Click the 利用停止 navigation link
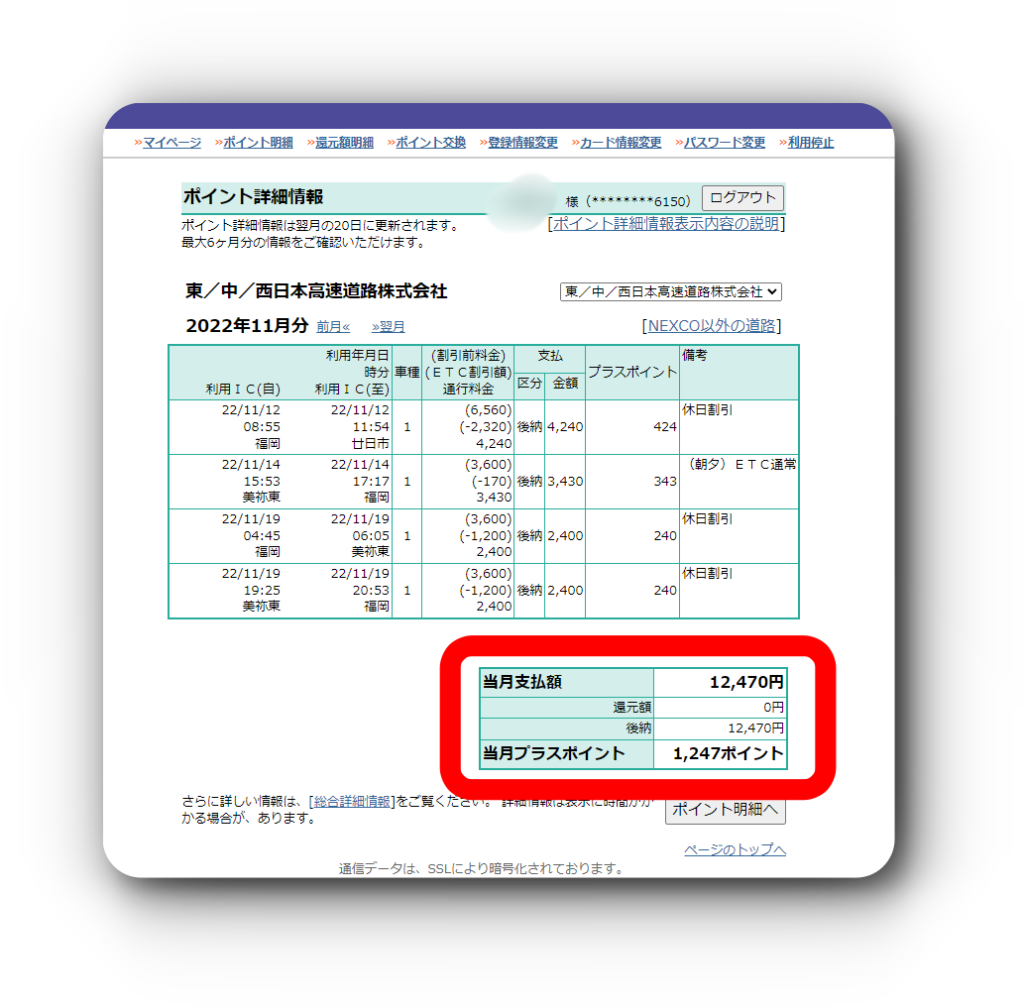The image size is (1024, 1007). click(810, 143)
